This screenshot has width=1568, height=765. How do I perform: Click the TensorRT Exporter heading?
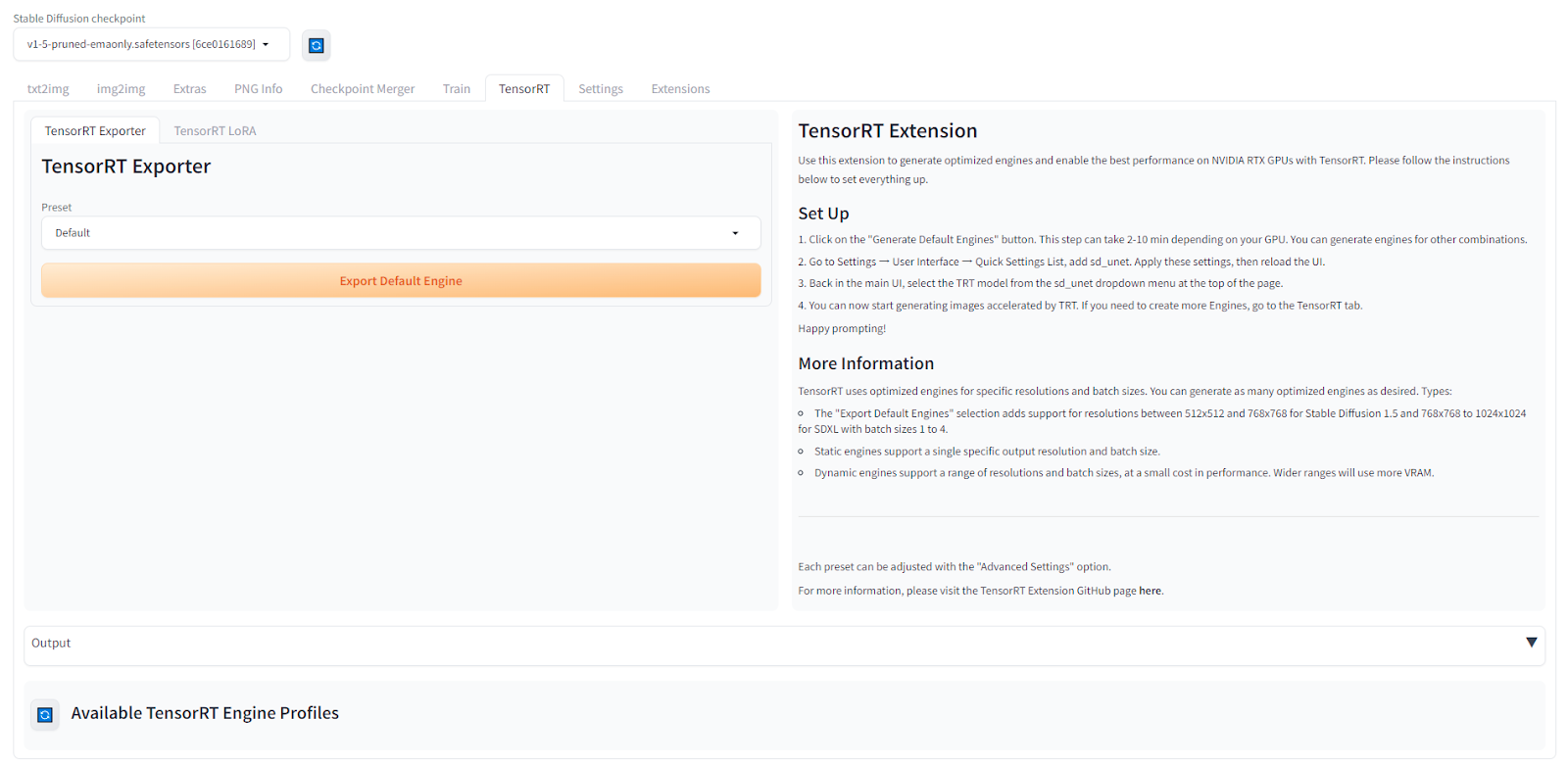point(126,167)
